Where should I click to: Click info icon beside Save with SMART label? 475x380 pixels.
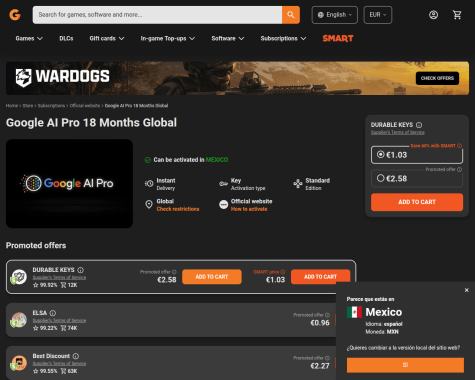[459, 146]
